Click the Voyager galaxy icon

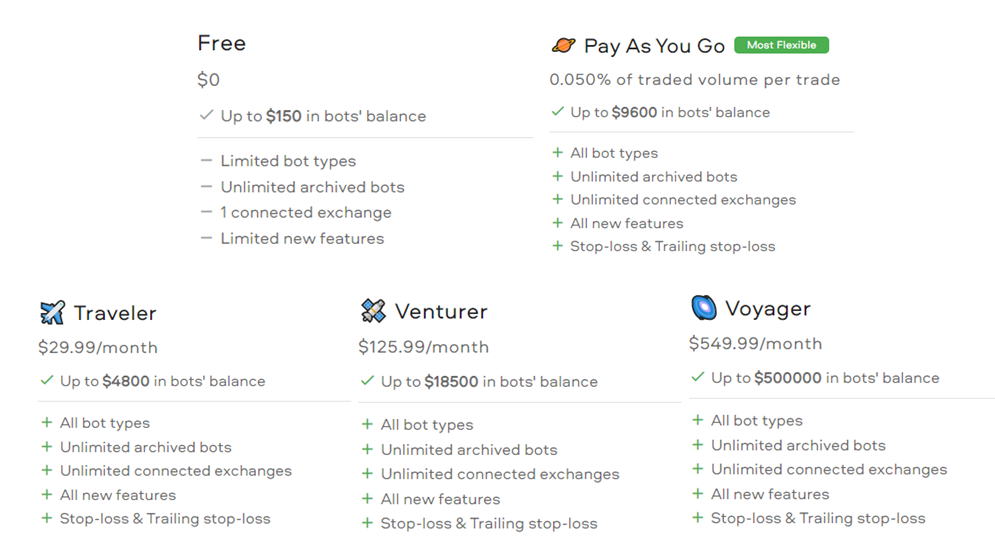pyautogui.click(x=704, y=307)
